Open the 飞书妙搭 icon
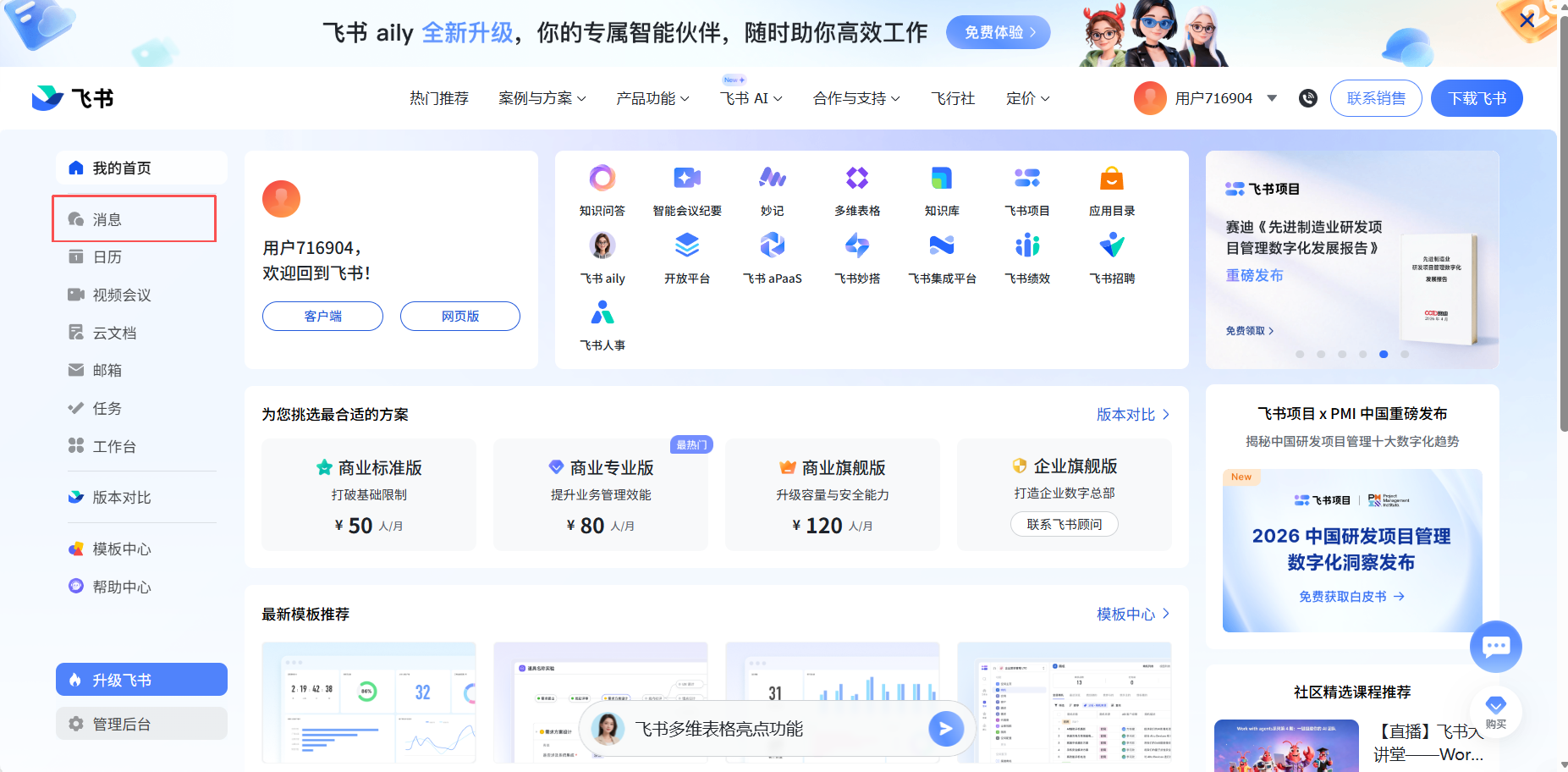The height and width of the screenshot is (772, 1568). (857, 245)
